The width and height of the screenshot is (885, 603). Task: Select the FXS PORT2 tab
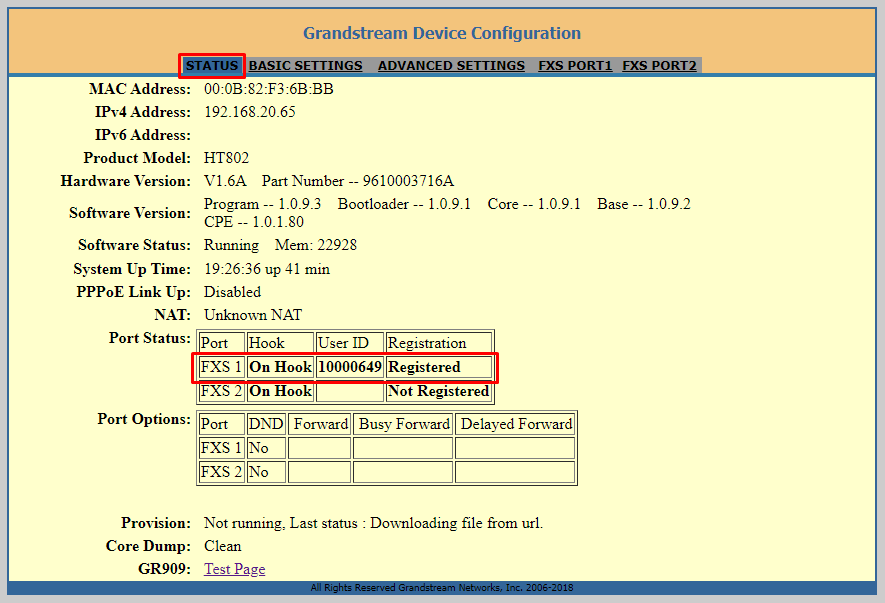(659, 66)
